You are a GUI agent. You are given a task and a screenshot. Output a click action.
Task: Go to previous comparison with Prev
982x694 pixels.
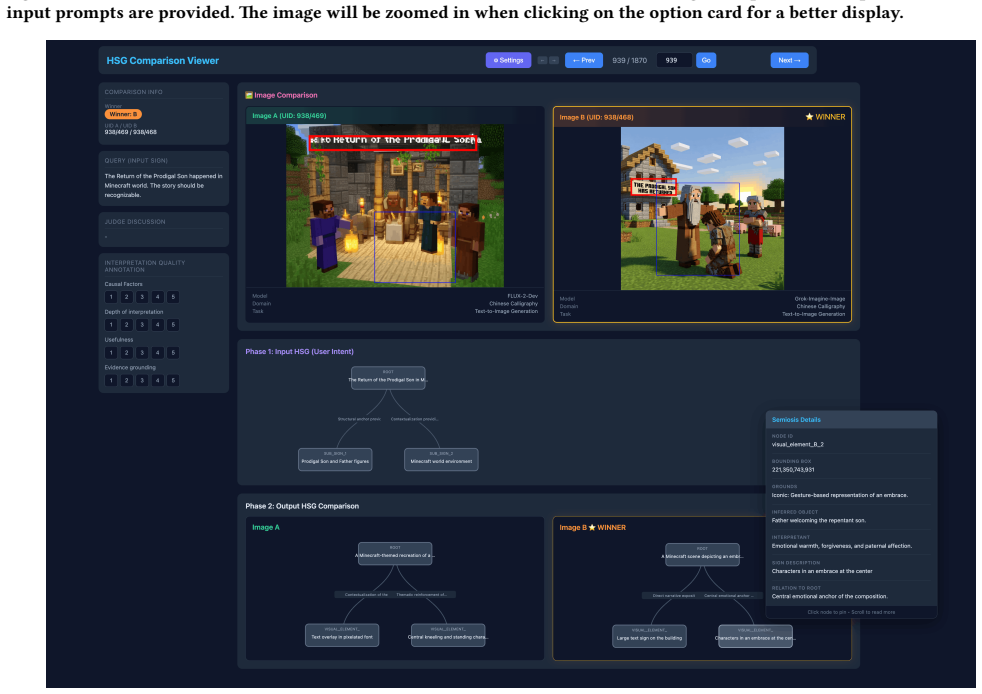[584, 60]
